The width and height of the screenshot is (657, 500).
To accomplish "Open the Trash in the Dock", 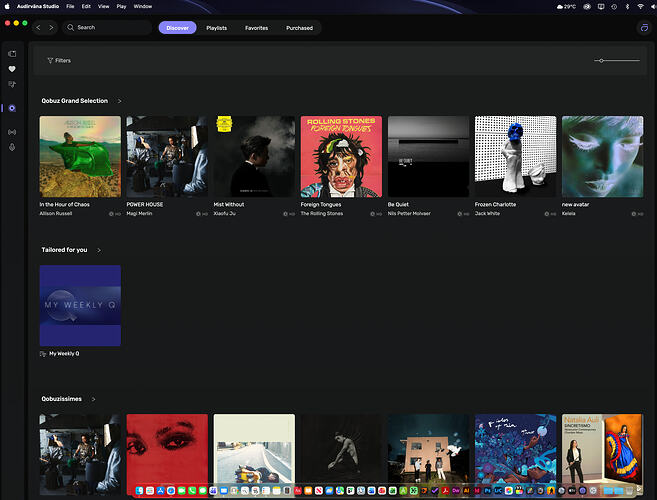I will (629, 490).
